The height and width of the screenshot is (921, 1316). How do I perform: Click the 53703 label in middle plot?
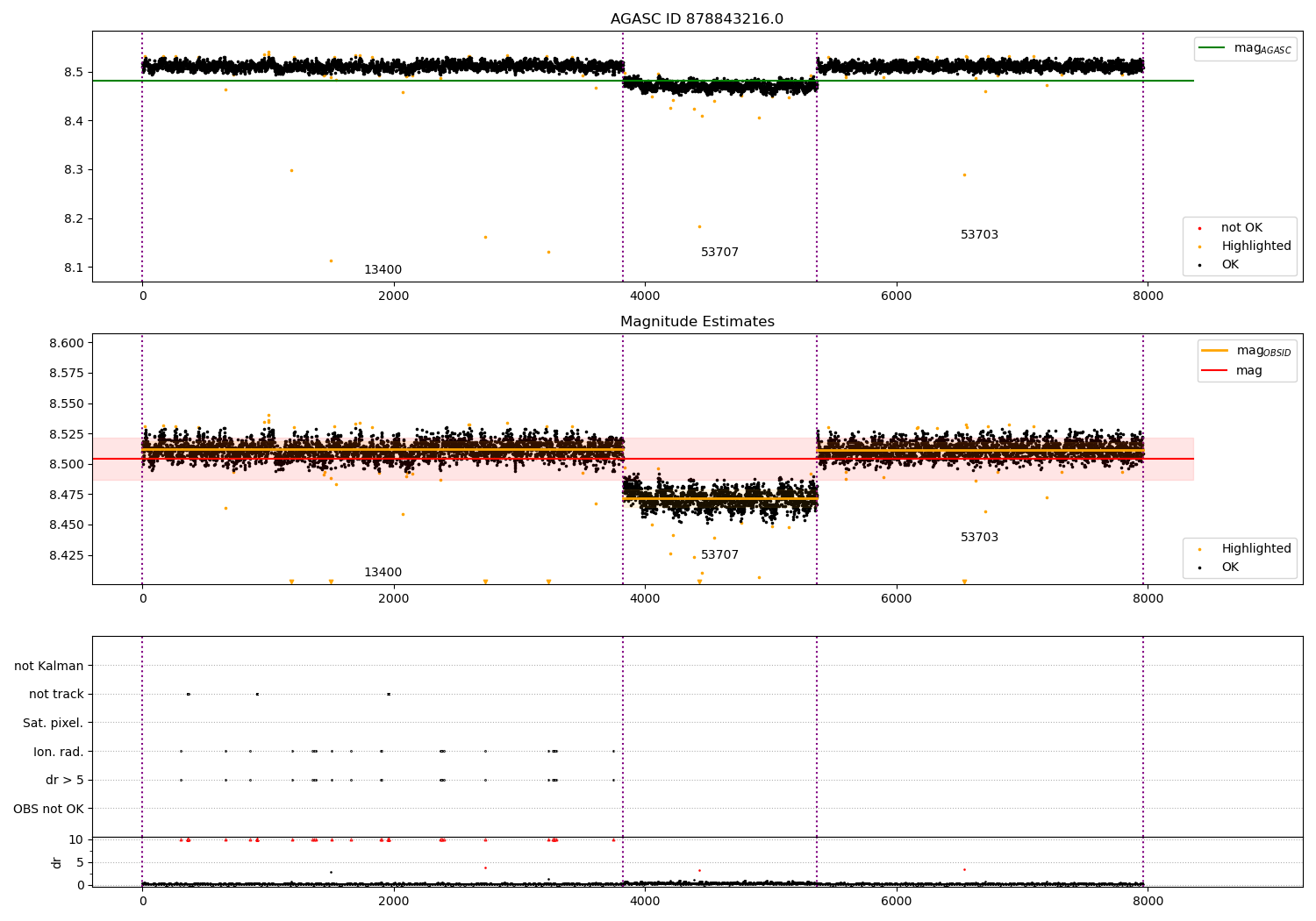pyautogui.click(x=979, y=538)
